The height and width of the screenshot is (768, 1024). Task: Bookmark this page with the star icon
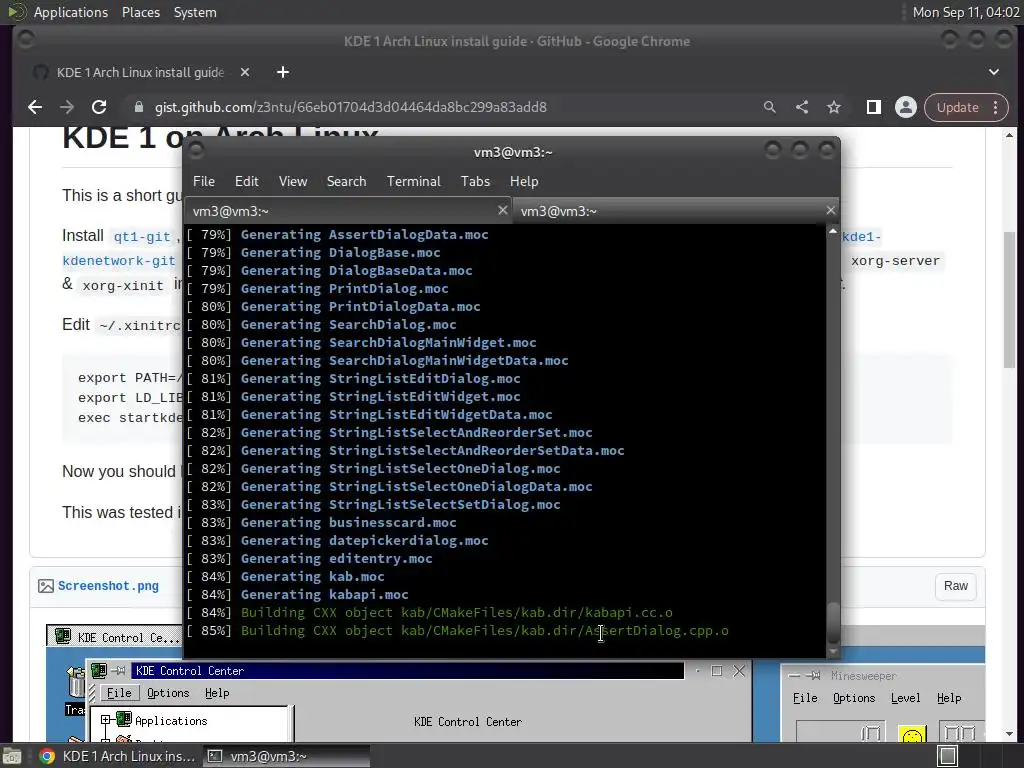(834, 107)
